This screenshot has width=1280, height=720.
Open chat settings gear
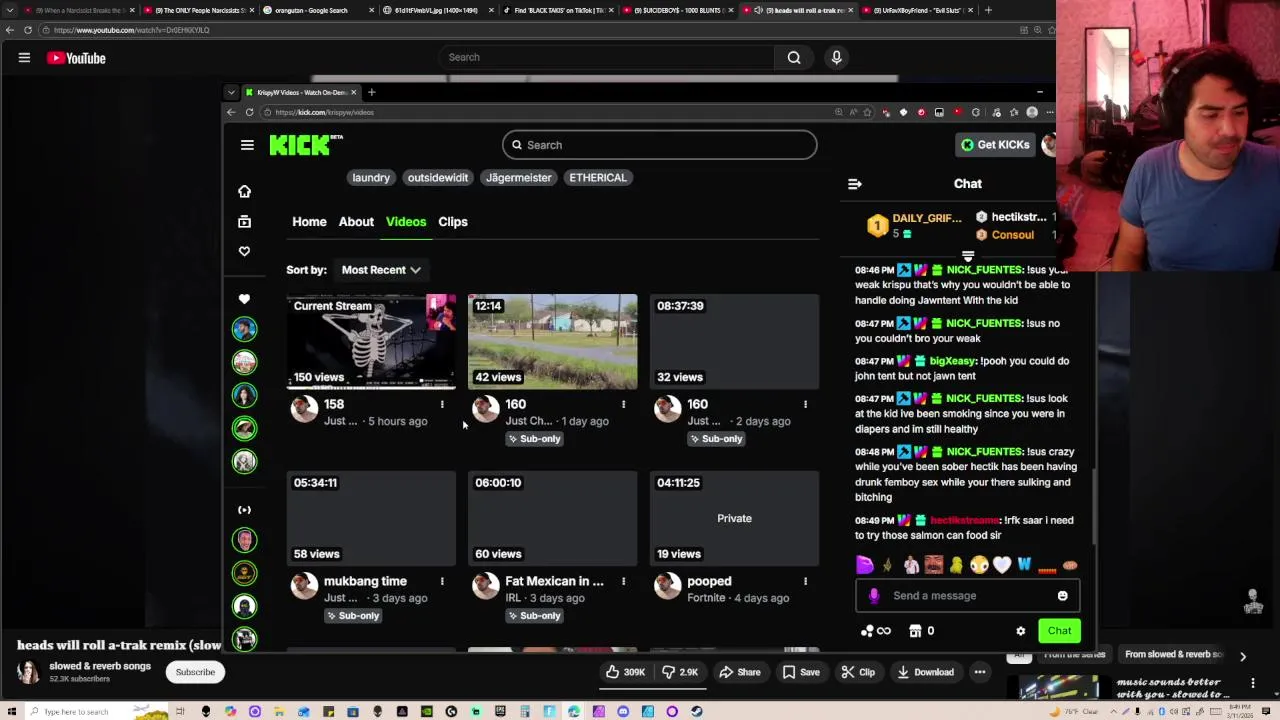1020,631
